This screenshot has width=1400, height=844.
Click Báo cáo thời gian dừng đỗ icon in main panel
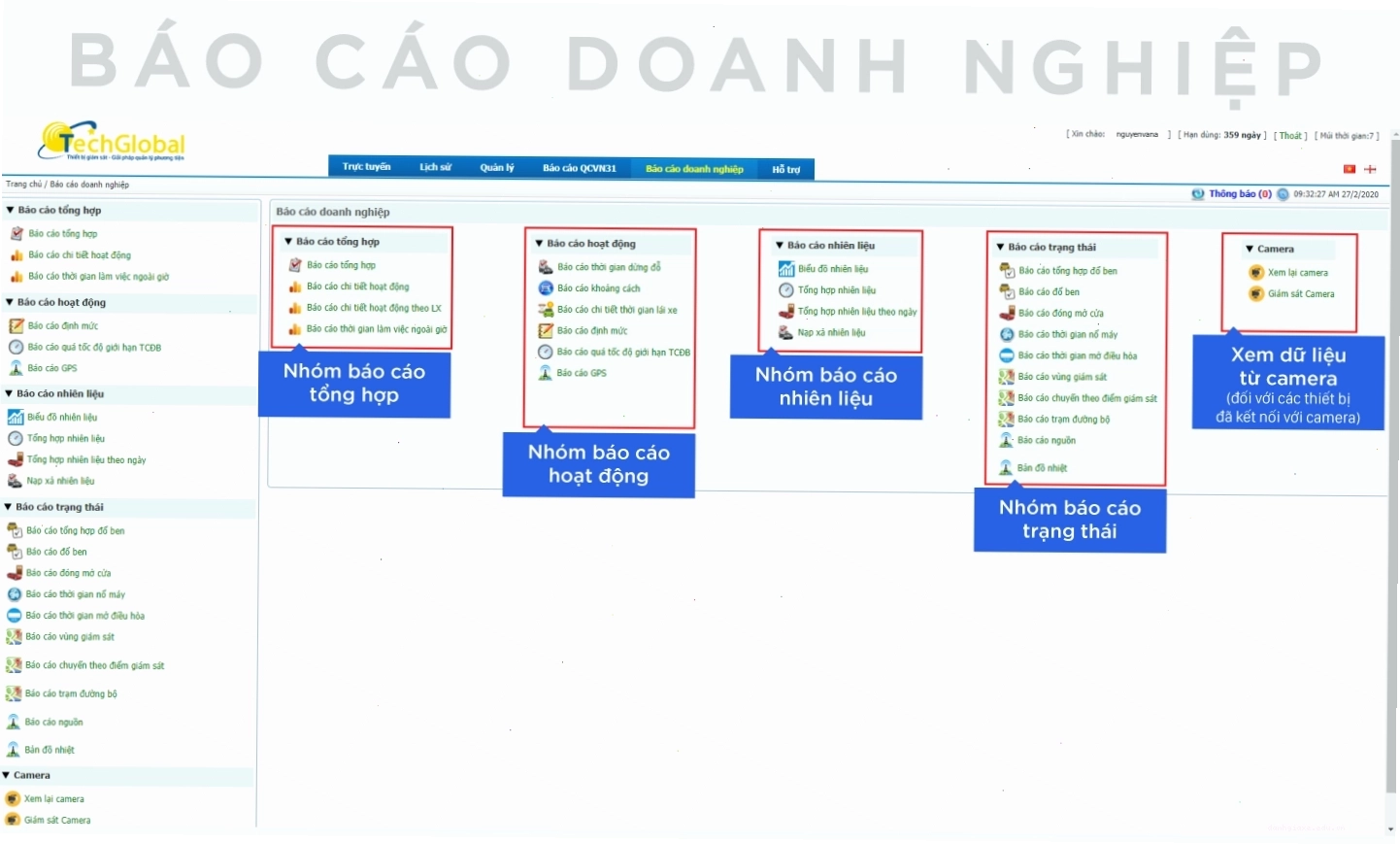(x=546, y=267)
